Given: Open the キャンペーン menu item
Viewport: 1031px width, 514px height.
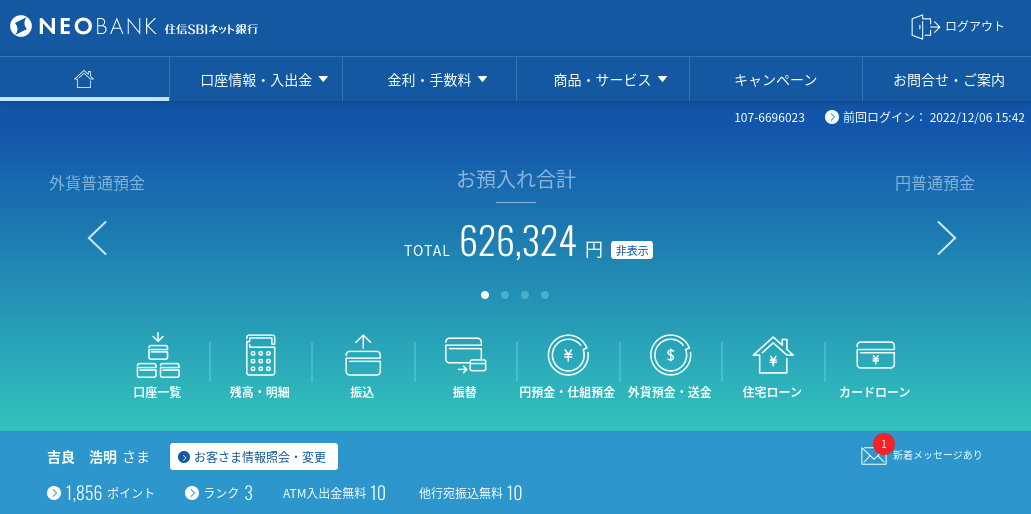Looking at the screenshot, I should (x=776, y=80).
